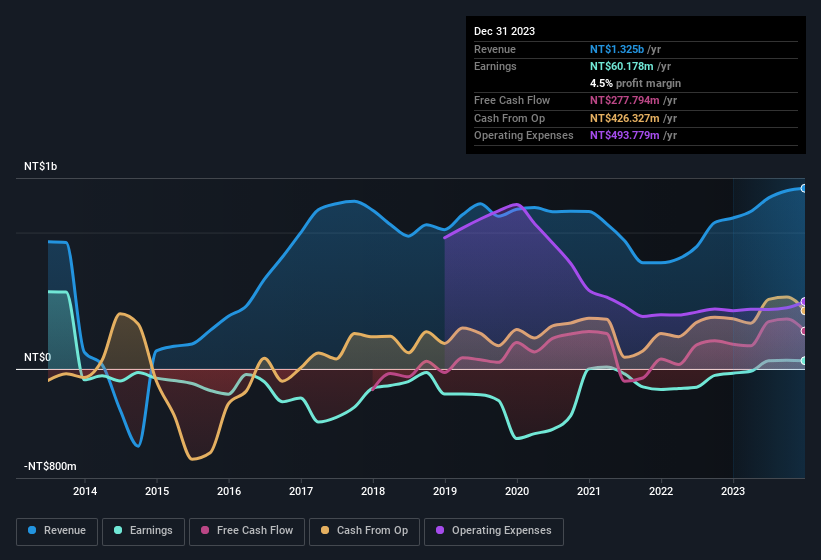
Task: Toggle the Cash From Op legend button
Action: (x=364, y=531)
